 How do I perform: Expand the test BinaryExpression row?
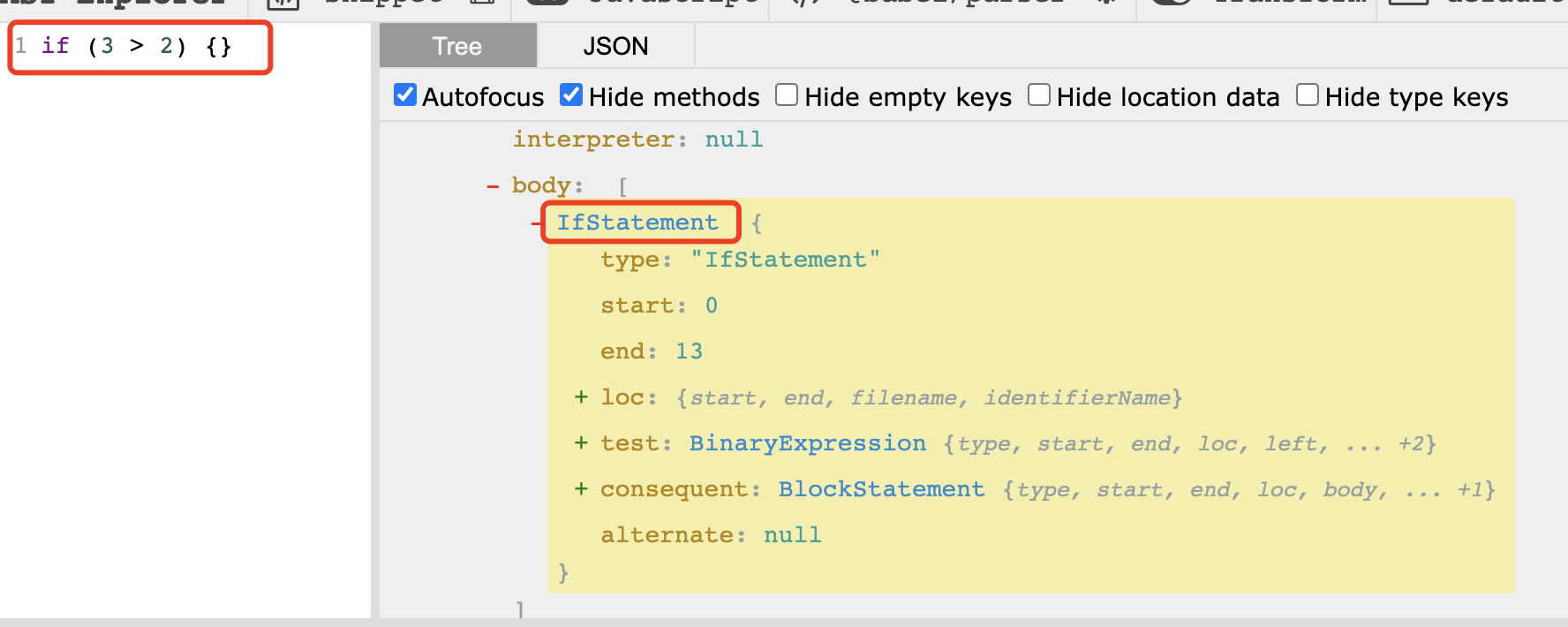click(x=581, y=443)
